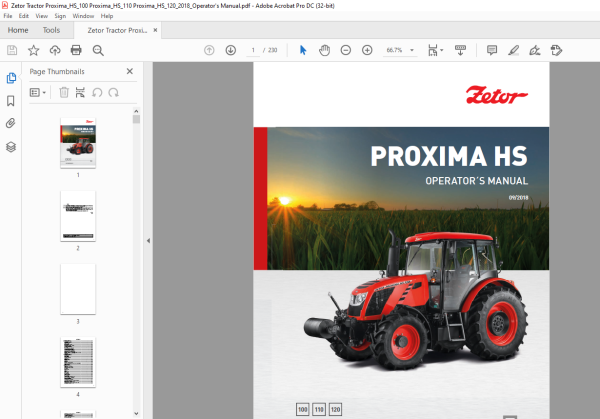Add a comment sticky note
This screenshot has height=419, width=600.
pos(492,50)
